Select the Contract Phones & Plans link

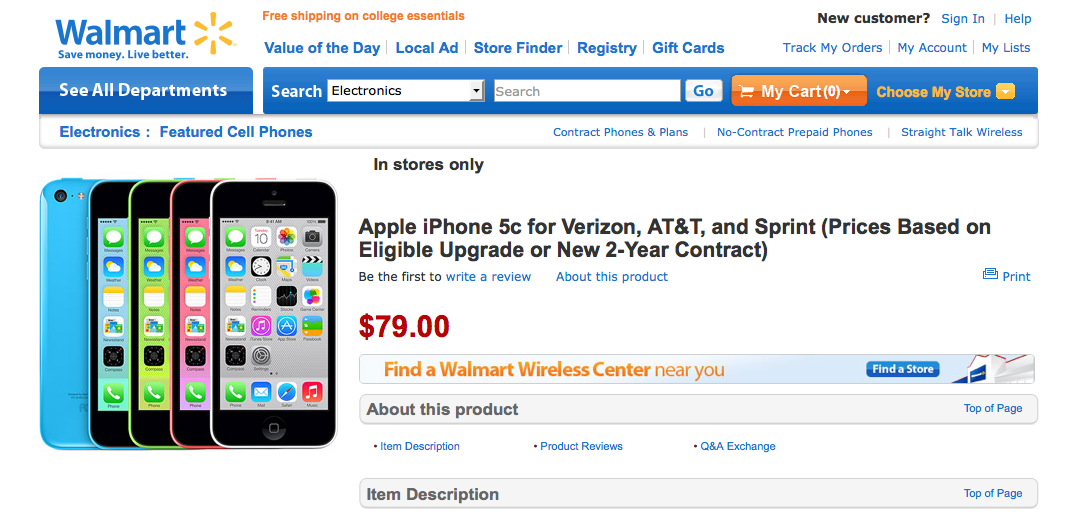click(x=620, y=132)
